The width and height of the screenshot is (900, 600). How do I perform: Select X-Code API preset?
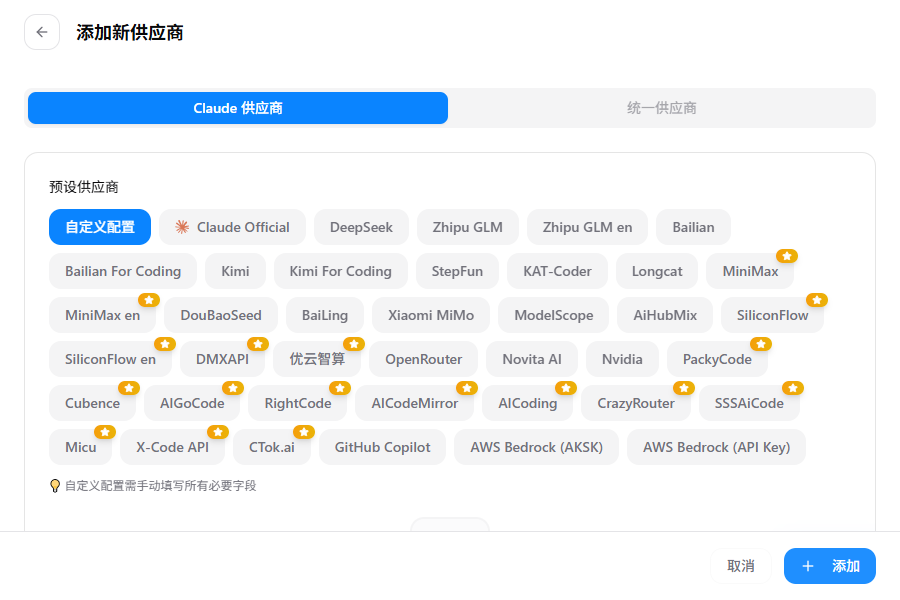coord(172,447)
